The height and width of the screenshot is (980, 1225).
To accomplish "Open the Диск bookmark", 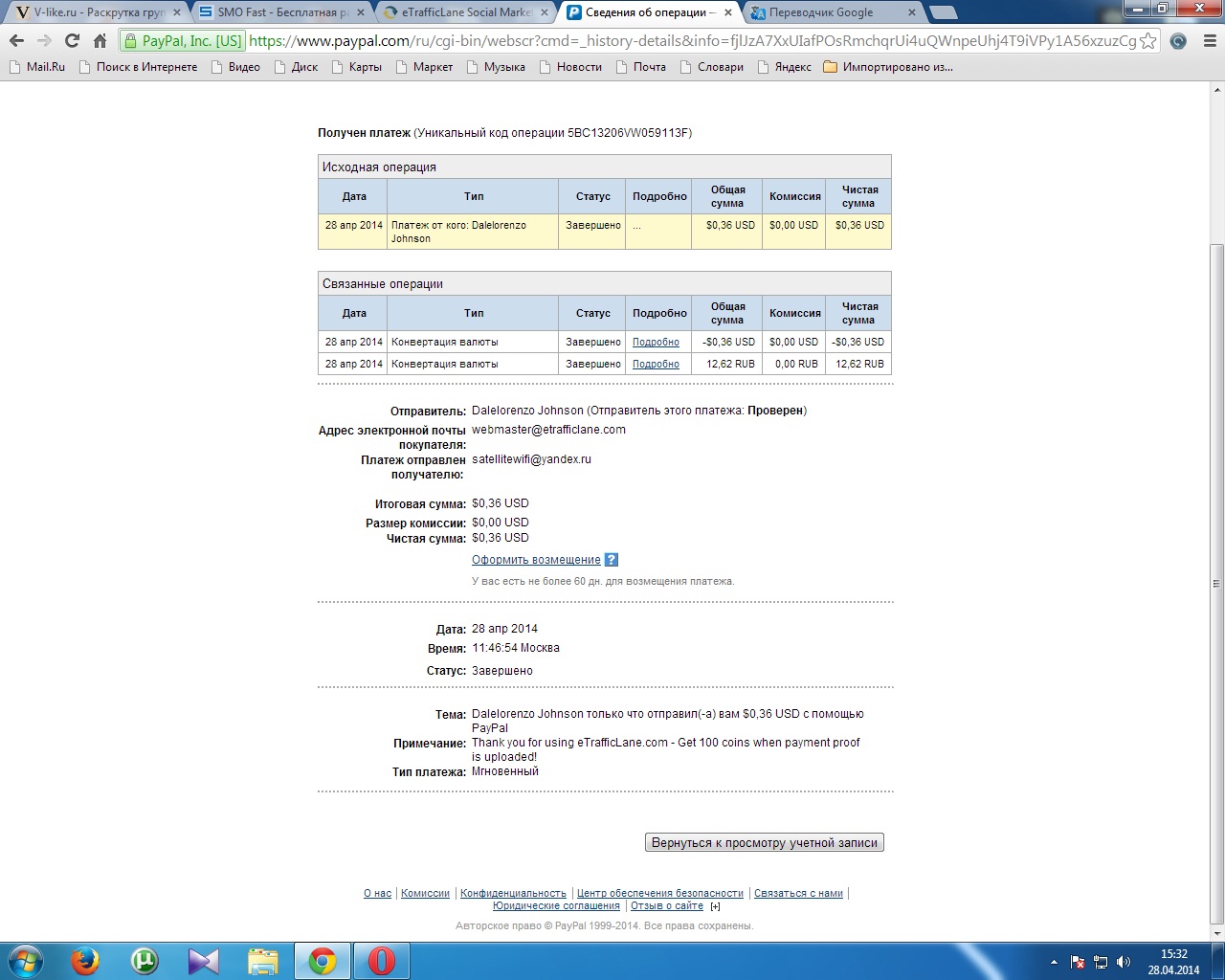I will 296,67.
